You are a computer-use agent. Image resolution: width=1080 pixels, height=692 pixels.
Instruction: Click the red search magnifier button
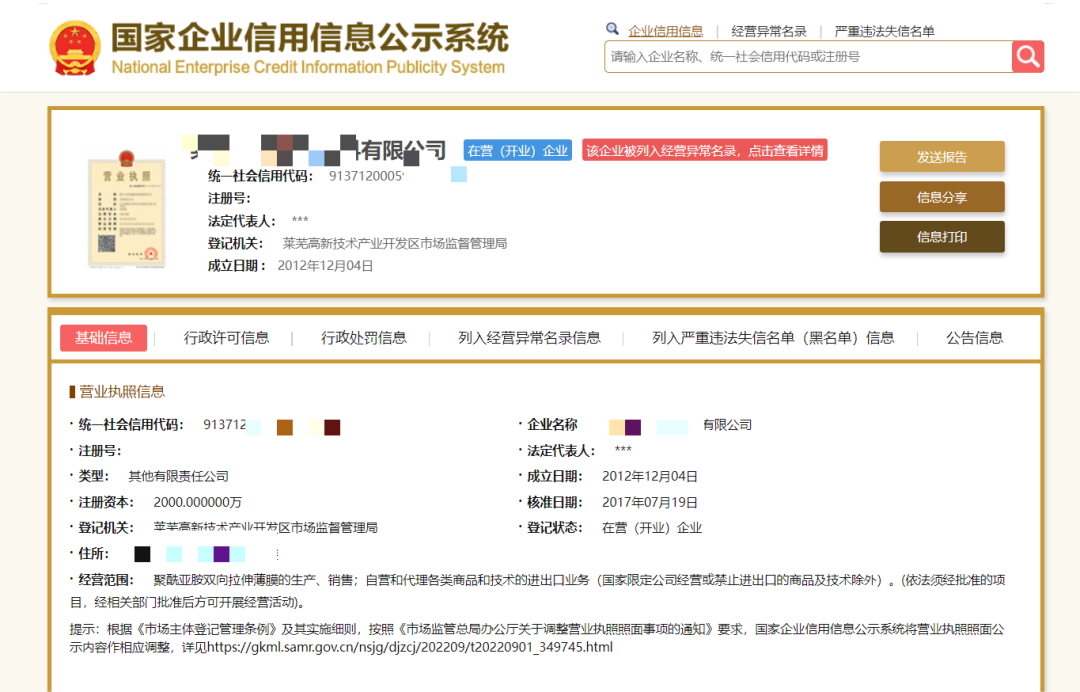(x=1027, y=56)
